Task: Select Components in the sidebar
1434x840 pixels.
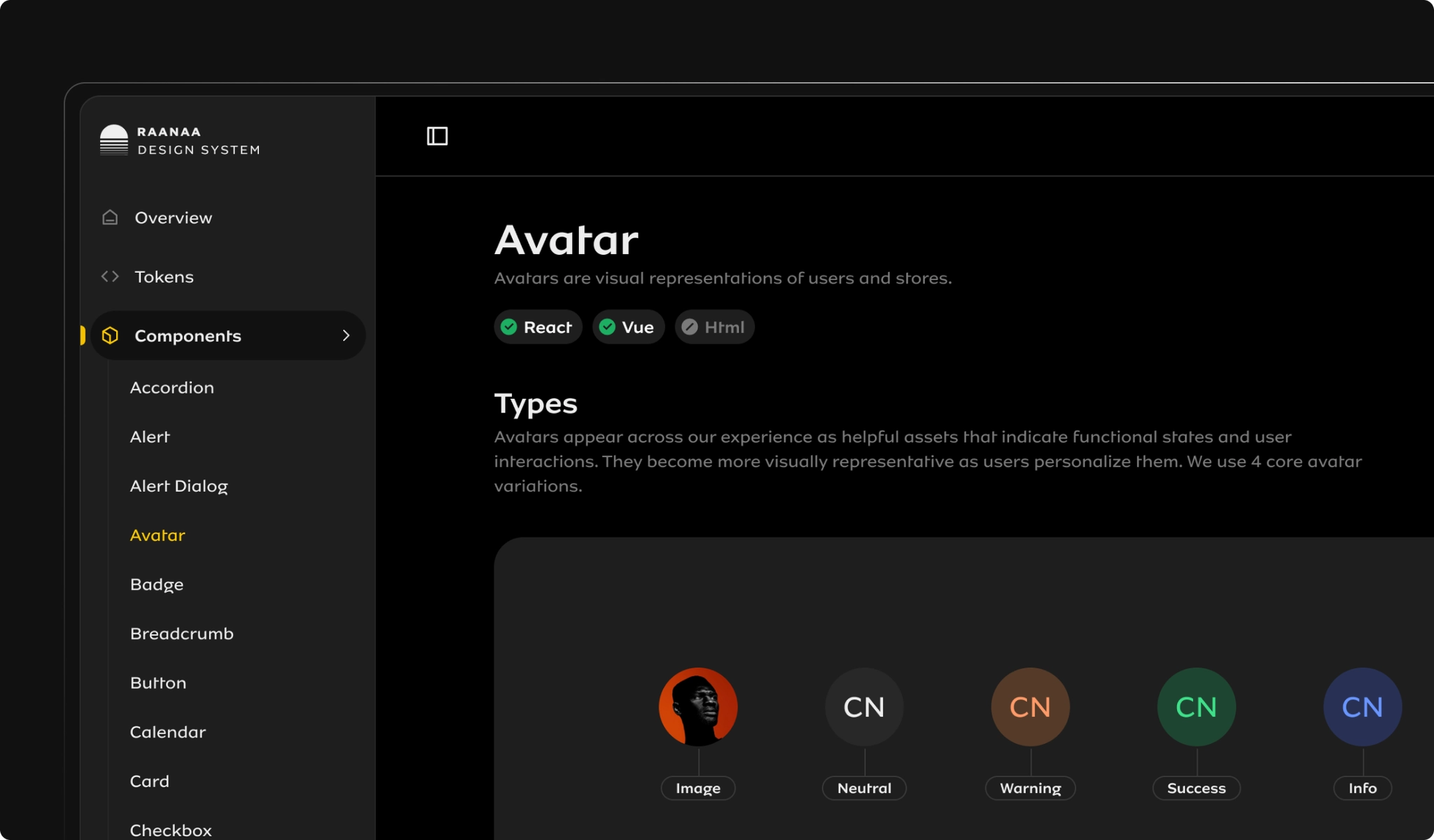Action: click(228, 335)
